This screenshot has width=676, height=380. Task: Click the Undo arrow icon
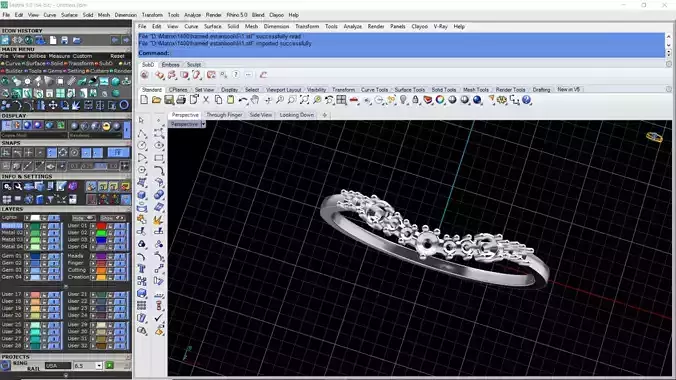click(x=243, y=100)
